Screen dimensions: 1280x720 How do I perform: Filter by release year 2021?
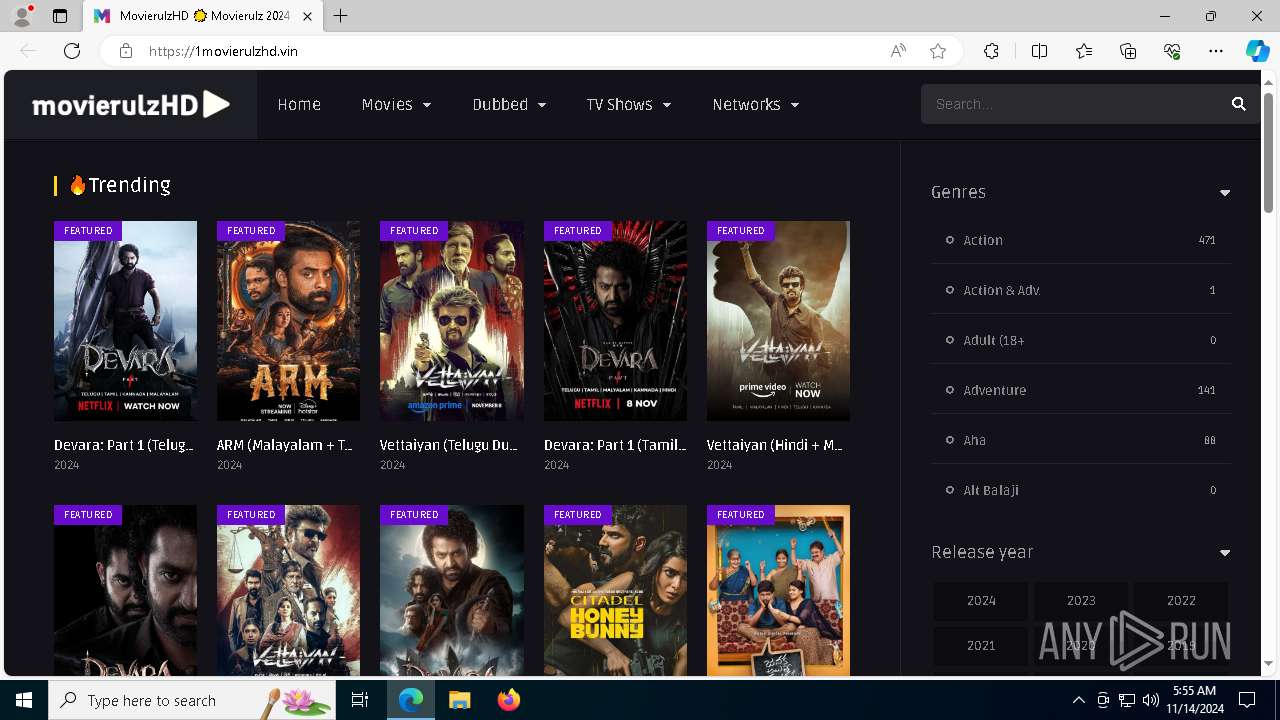click(x=981, y=646)
